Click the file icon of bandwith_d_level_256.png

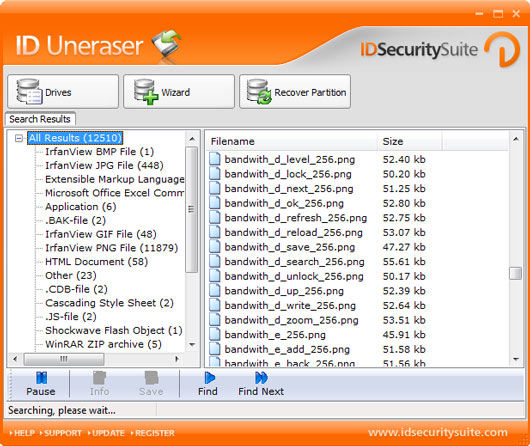pyautogui.click(x=215, y=159)
